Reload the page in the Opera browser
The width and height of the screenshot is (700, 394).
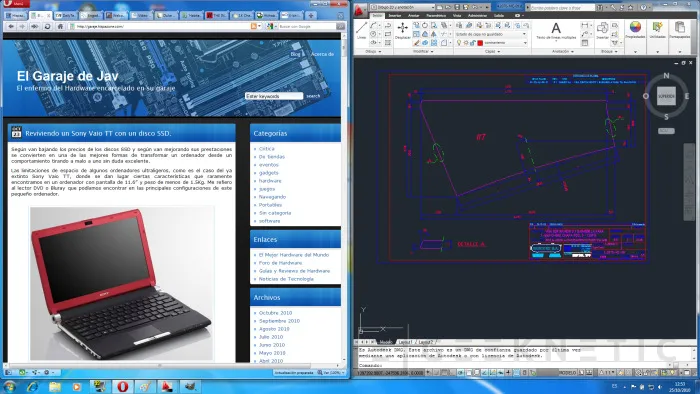click(47, 26)
